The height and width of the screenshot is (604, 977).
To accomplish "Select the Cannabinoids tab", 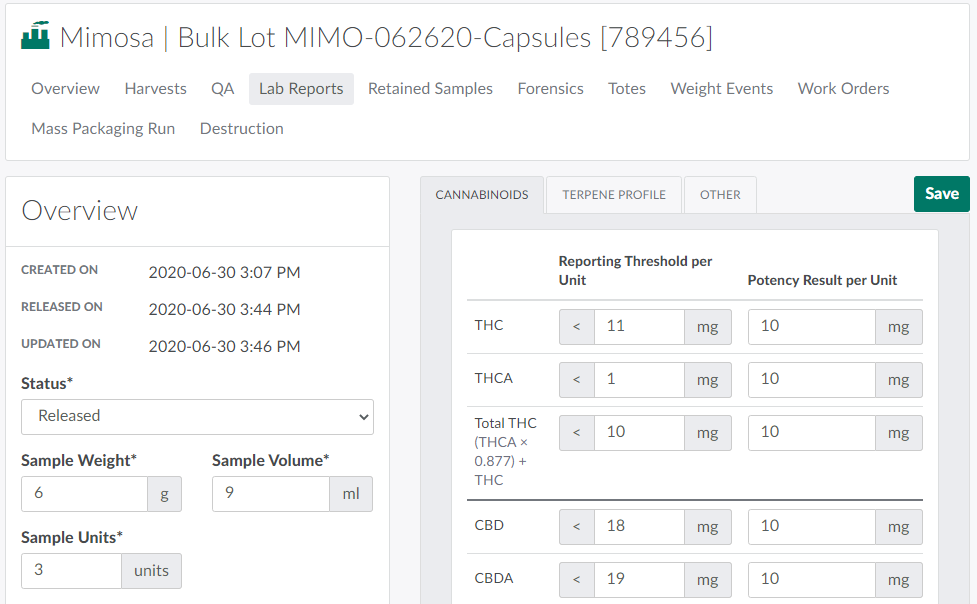I will click(x=482, y=195).
